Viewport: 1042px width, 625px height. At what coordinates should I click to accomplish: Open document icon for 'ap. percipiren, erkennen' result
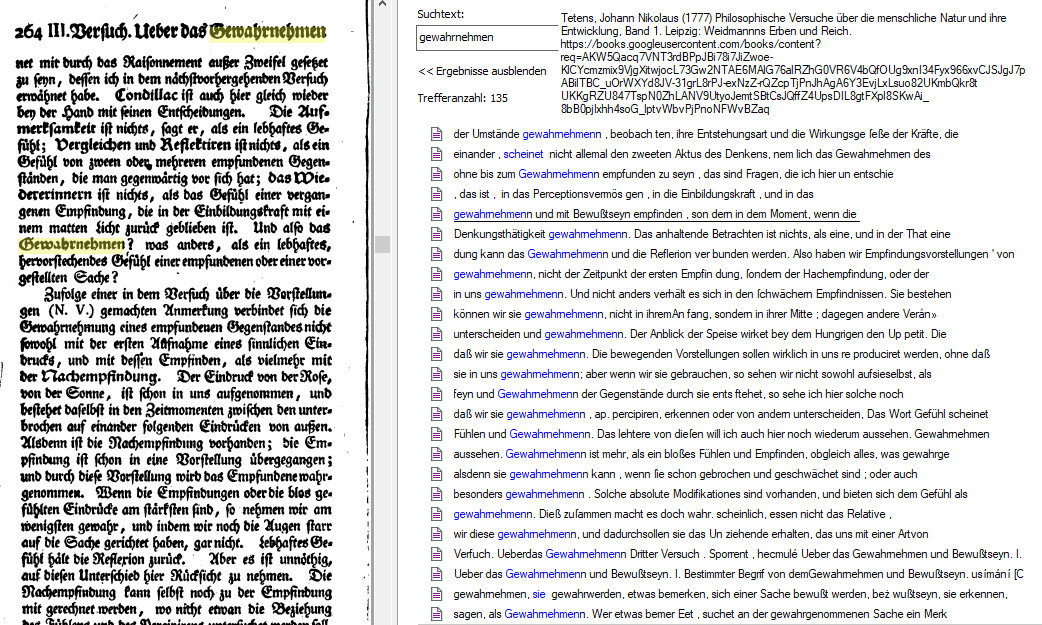[436, 414]
